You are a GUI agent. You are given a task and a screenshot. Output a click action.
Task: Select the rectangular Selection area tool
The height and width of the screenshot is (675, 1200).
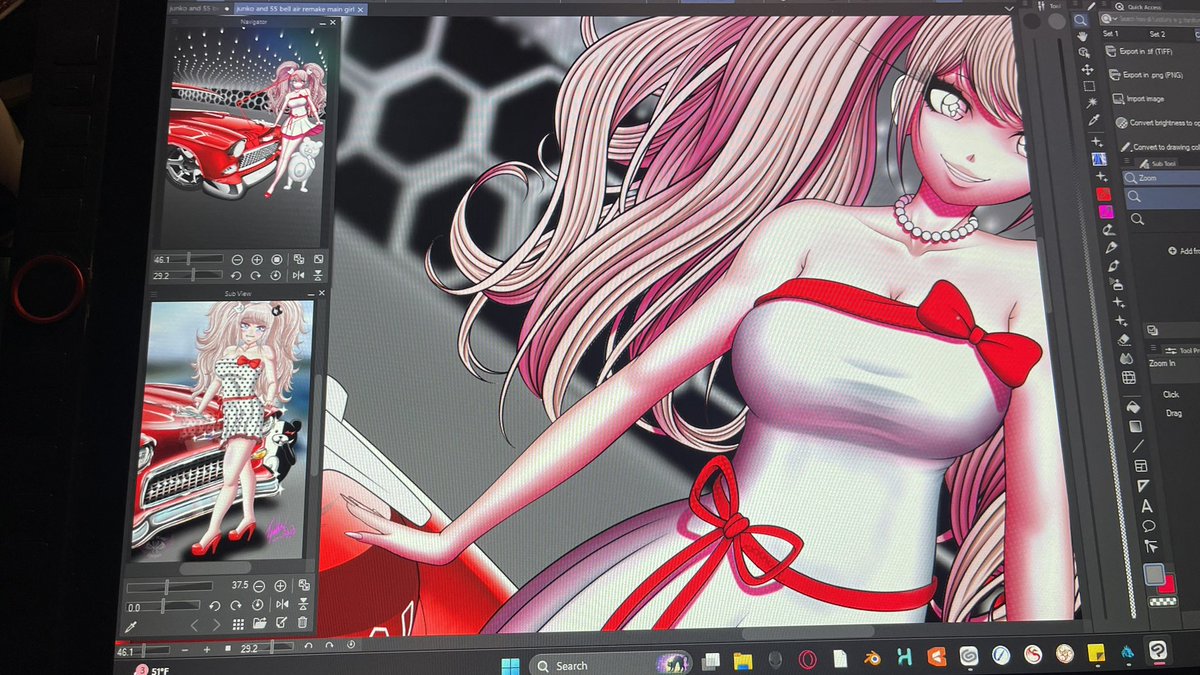point(1089,86)
